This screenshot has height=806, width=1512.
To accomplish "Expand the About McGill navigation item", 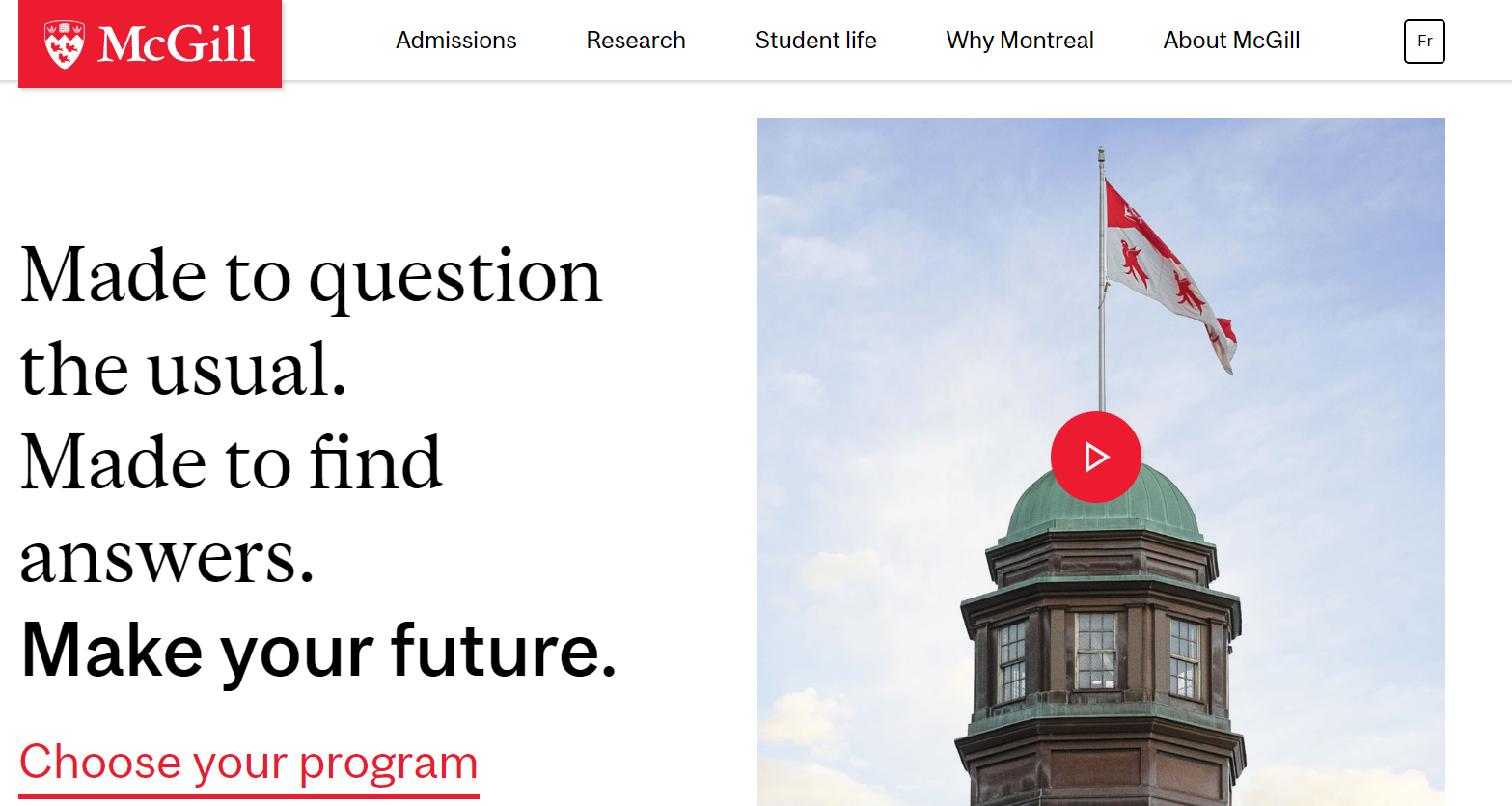I will pyautogui.click(x=1231, y=41).
